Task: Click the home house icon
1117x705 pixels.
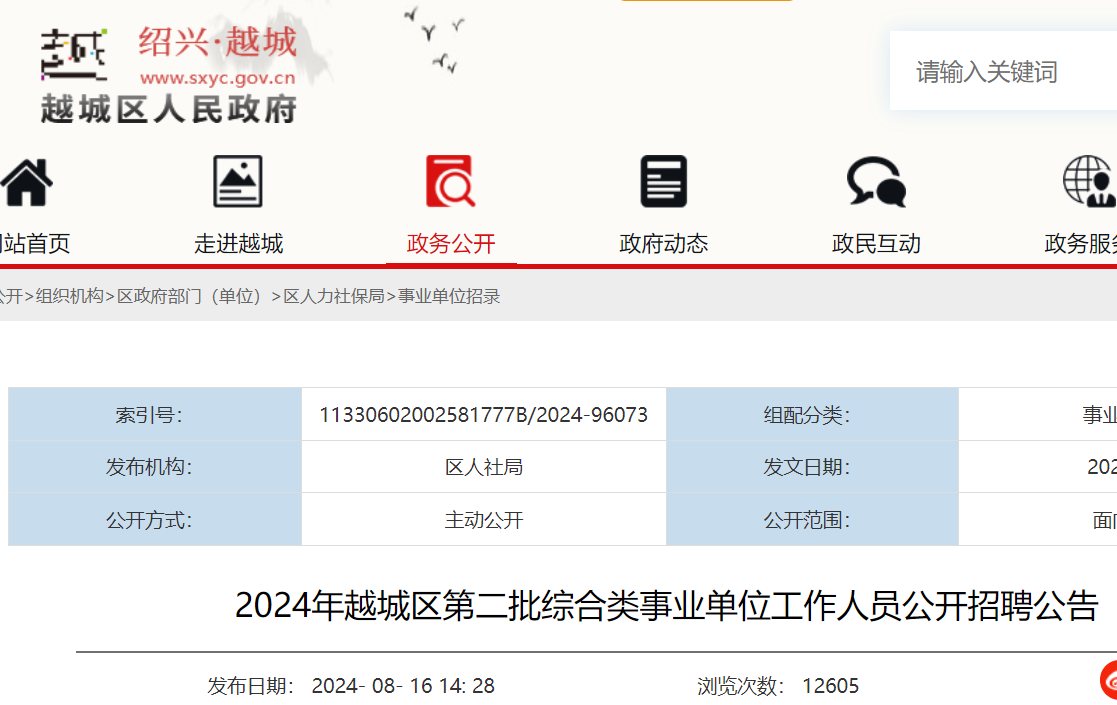Action: (26, 182)
